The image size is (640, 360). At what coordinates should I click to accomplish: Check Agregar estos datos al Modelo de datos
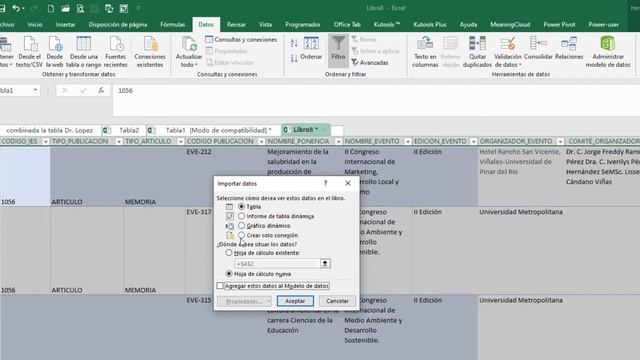tap(220, 286)
